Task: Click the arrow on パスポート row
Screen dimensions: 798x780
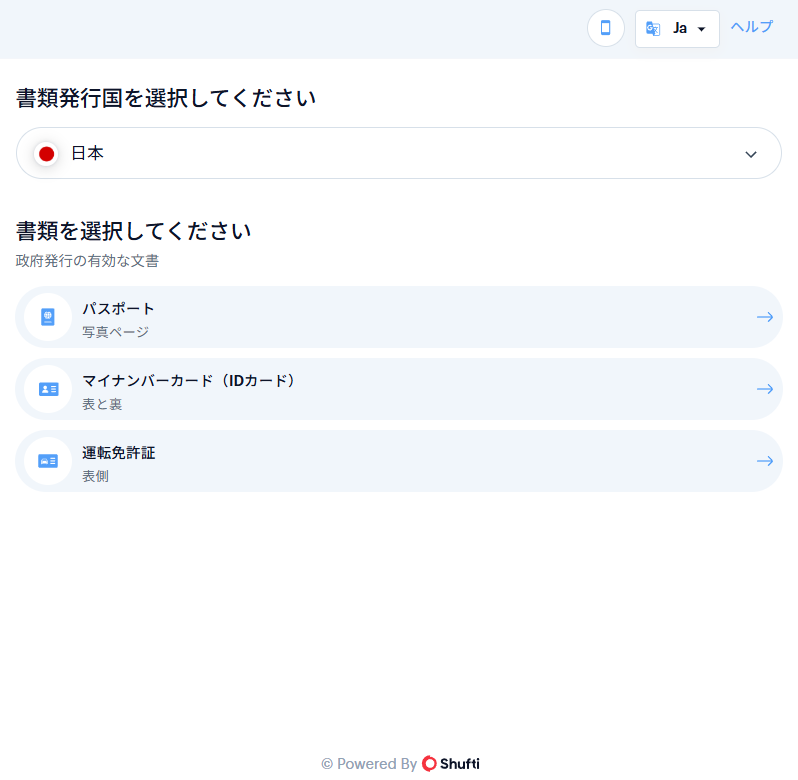Action: pyautogui.click(x=764, y=317)
